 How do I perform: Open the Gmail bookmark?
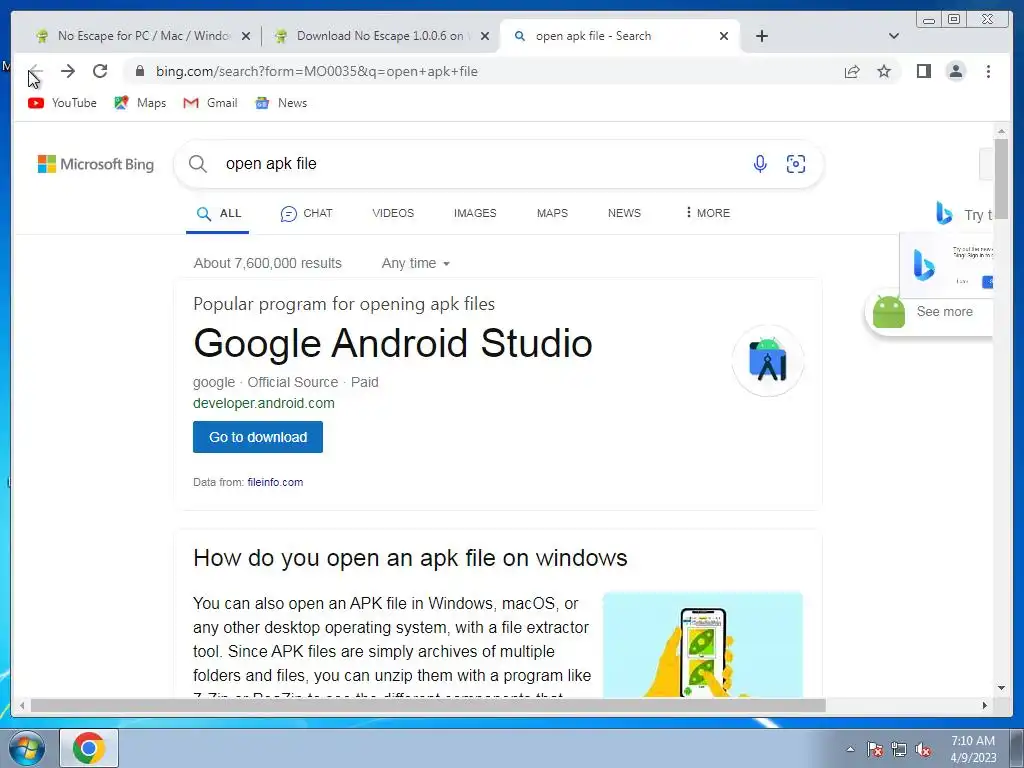click(210, 103)
